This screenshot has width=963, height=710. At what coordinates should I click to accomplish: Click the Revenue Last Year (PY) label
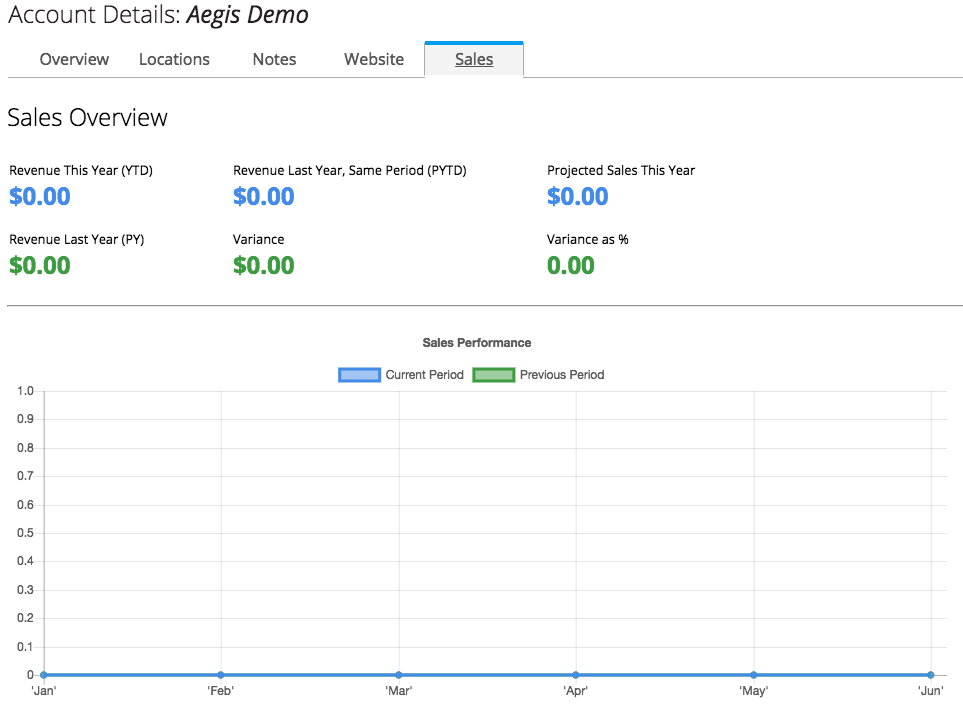(x=77, y=240)
